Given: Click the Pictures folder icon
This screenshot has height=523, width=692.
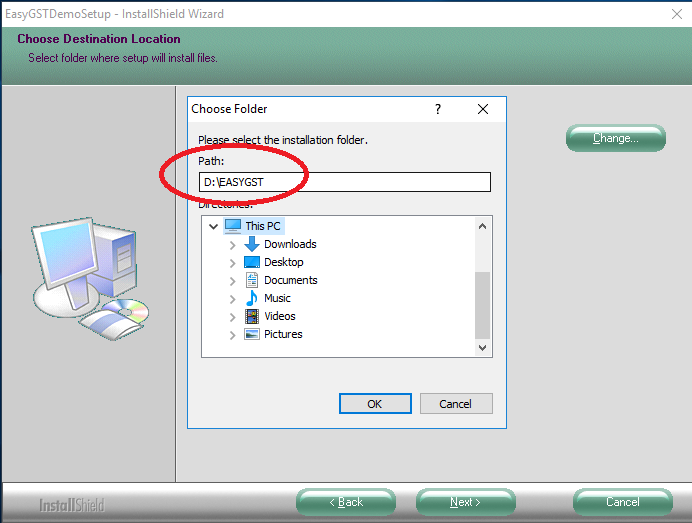Looking at the screenshot, I should tap(252, 334).
